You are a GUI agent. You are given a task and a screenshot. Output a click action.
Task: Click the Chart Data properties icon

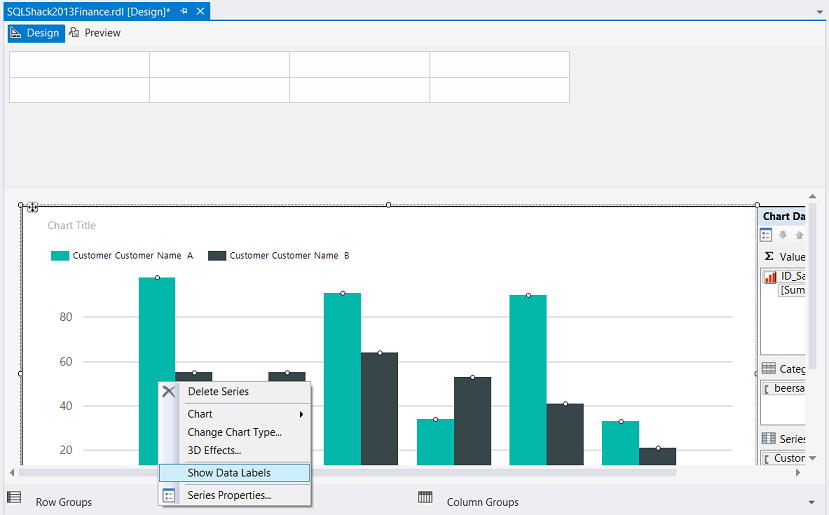coord(766,235)
